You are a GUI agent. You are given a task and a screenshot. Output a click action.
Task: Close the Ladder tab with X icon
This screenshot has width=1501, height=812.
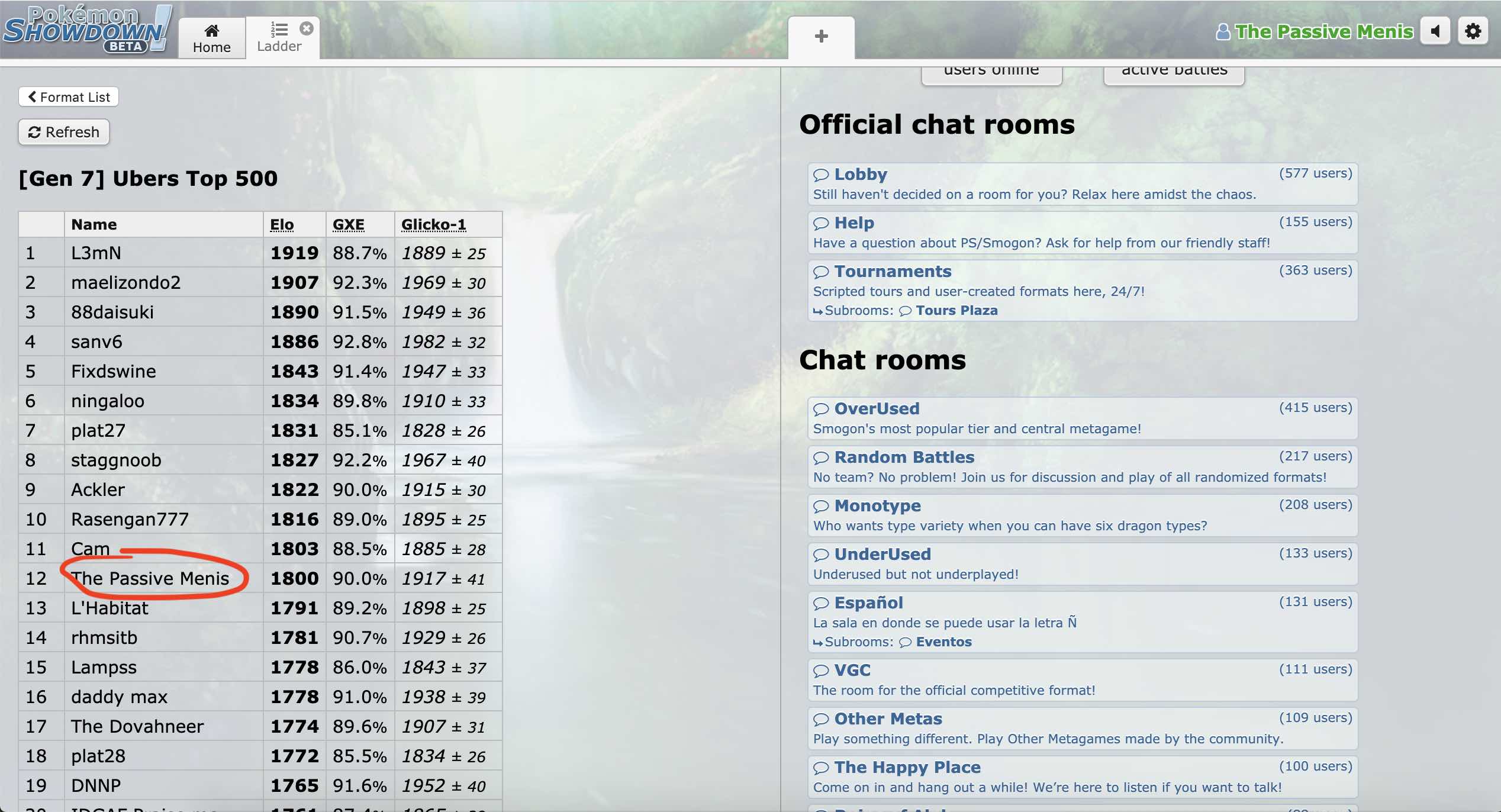point(306,28)
